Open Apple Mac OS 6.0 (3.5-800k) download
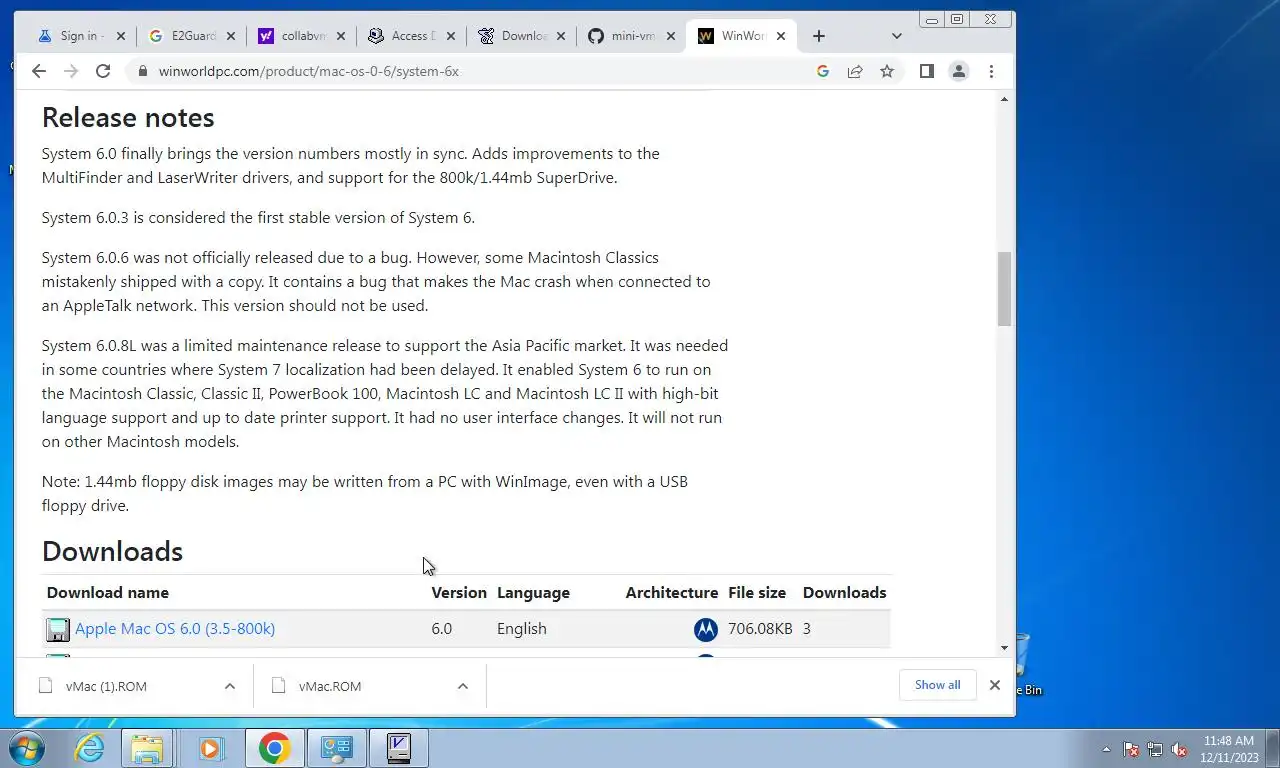This screenshot has height=768, width=1280. coord(175,628)
